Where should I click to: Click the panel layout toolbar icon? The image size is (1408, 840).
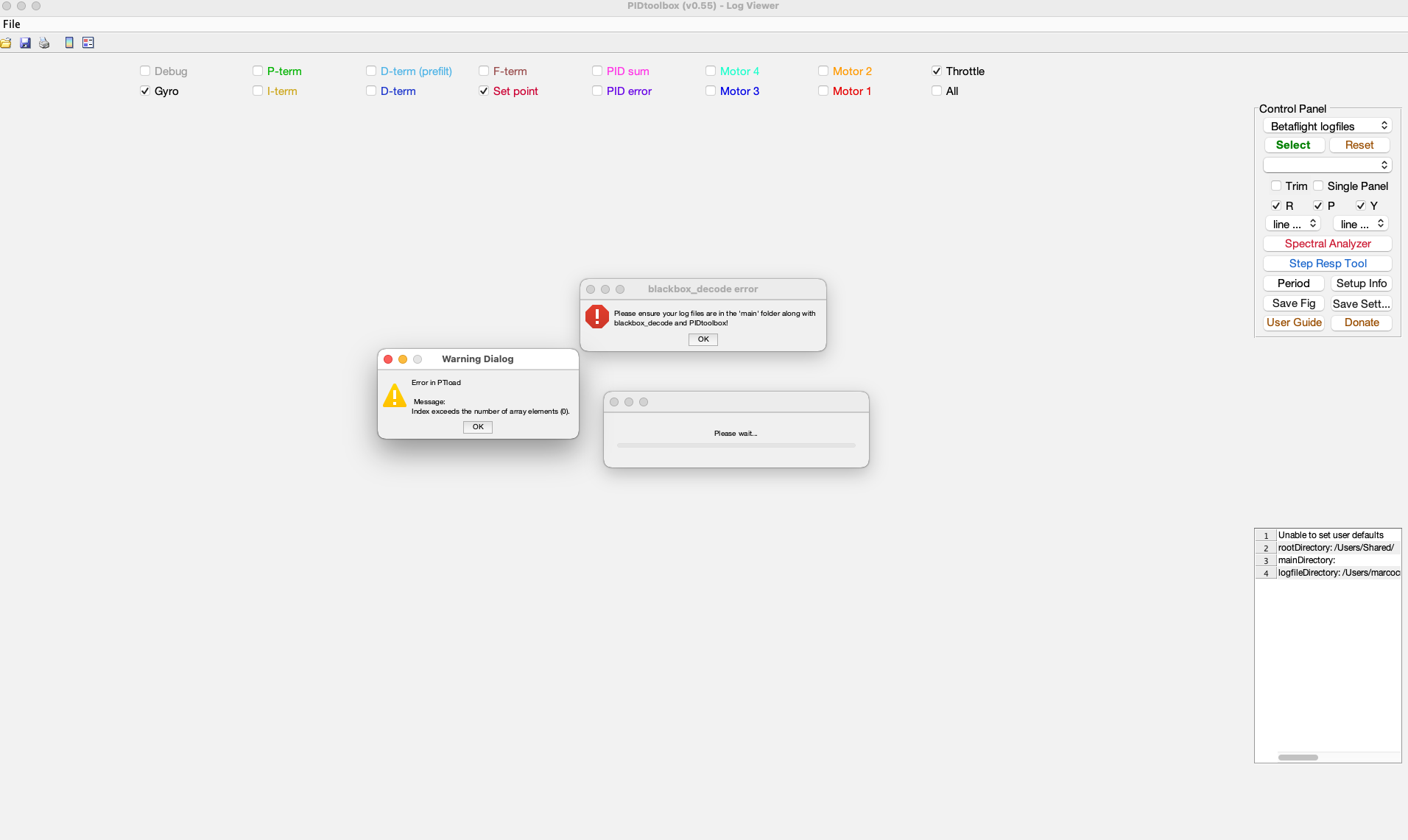[88, 43]
